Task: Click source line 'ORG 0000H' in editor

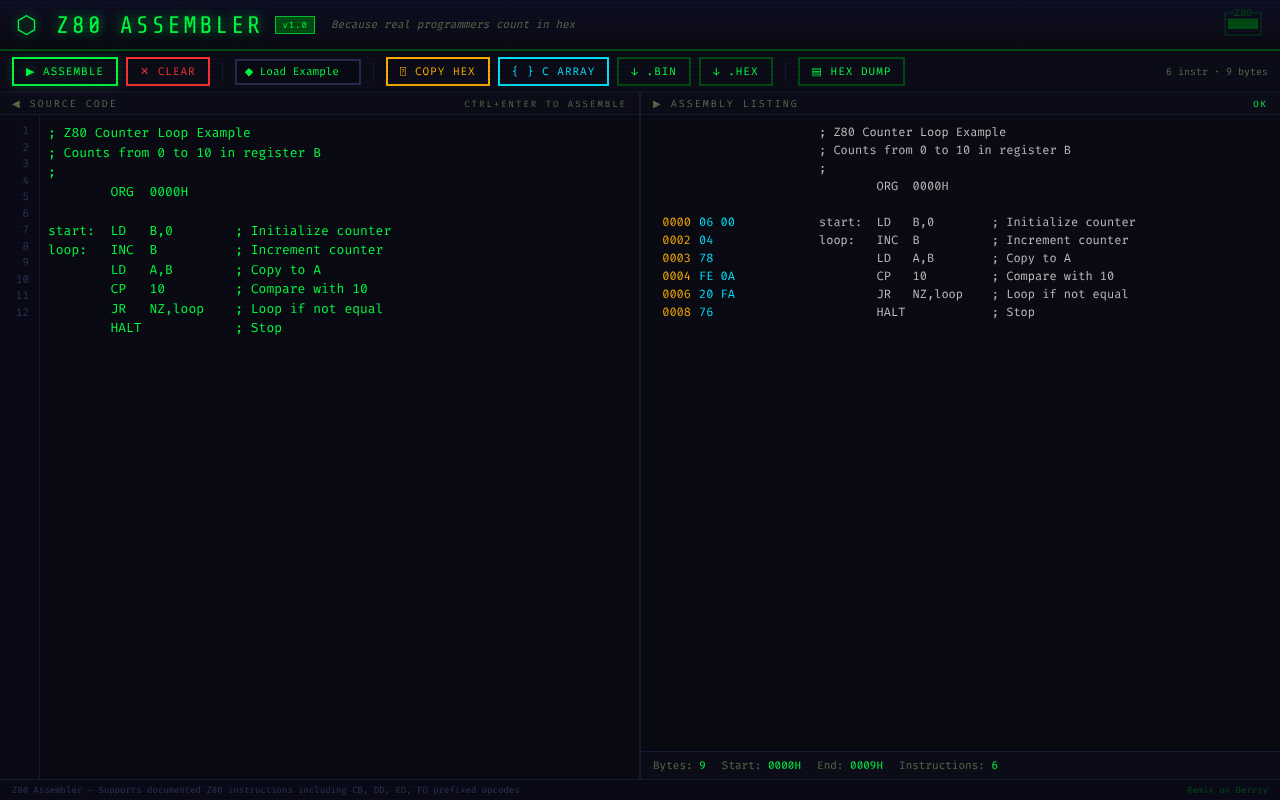Action: click(x=149, y=192)
